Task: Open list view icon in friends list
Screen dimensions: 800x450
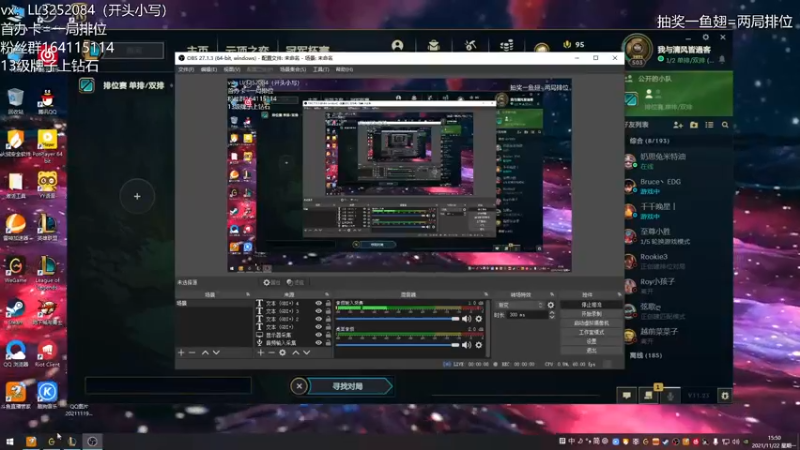Action: [x=709, y=124]
